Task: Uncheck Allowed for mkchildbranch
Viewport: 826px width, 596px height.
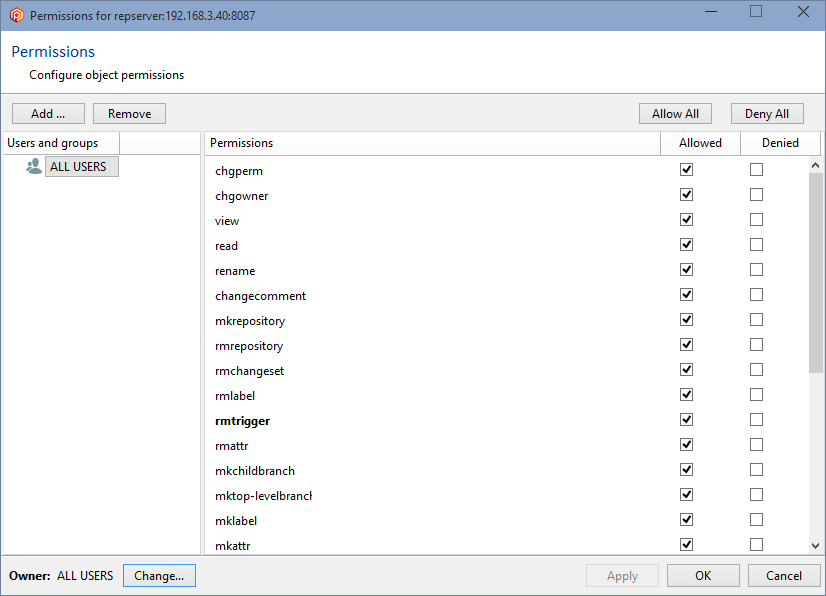Action: 686,470
